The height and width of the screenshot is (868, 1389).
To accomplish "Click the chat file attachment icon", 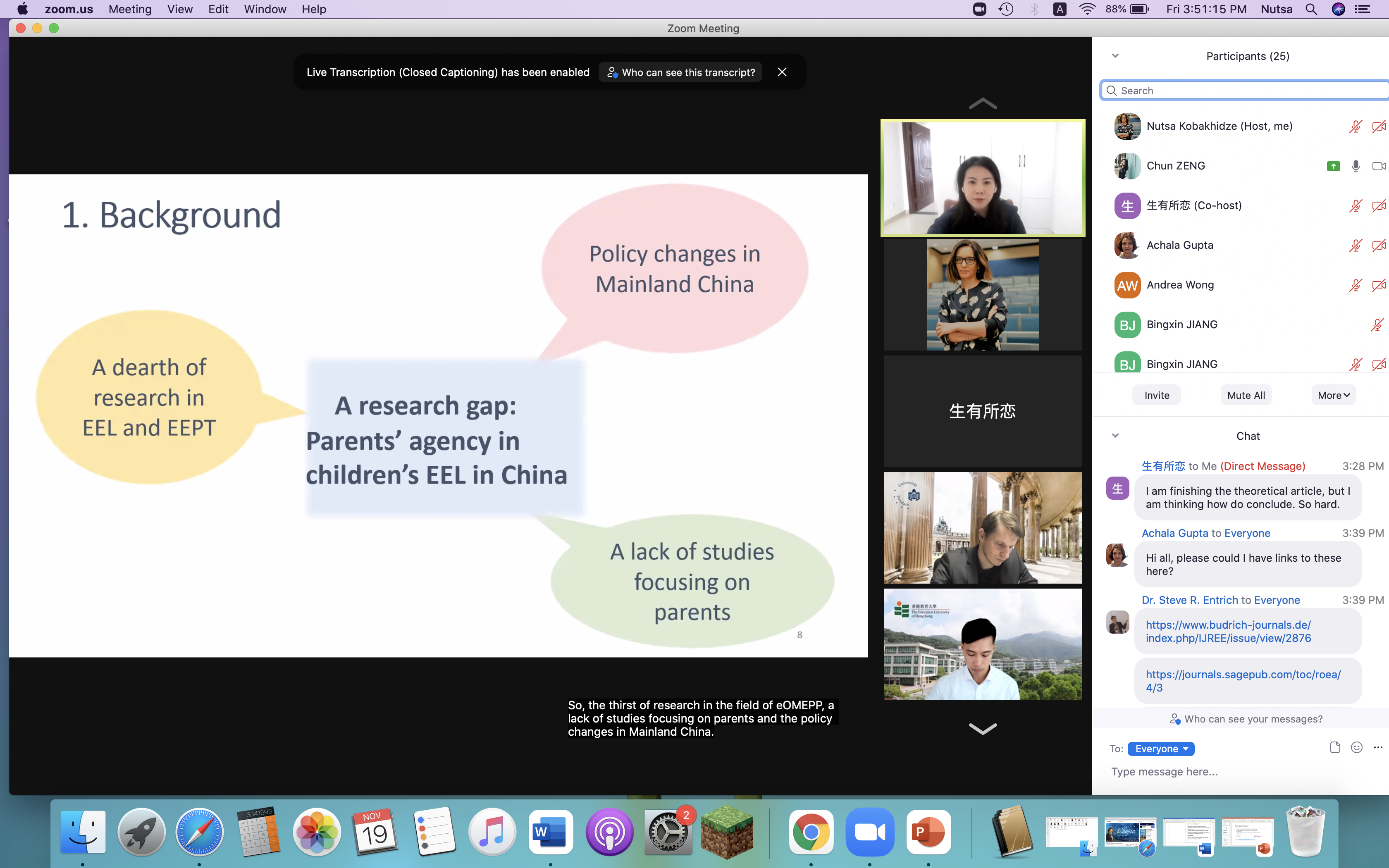I will tap(1334, 747).
